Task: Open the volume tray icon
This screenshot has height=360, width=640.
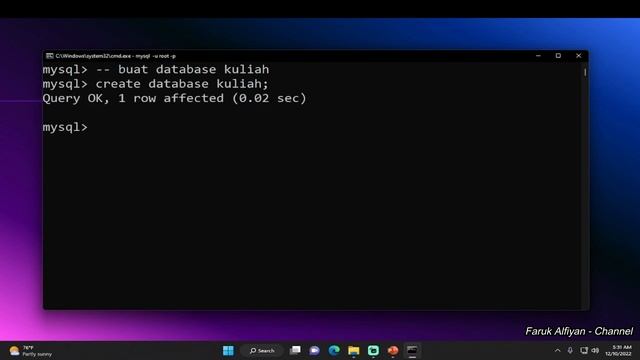Action: click(x=595, y=351)
